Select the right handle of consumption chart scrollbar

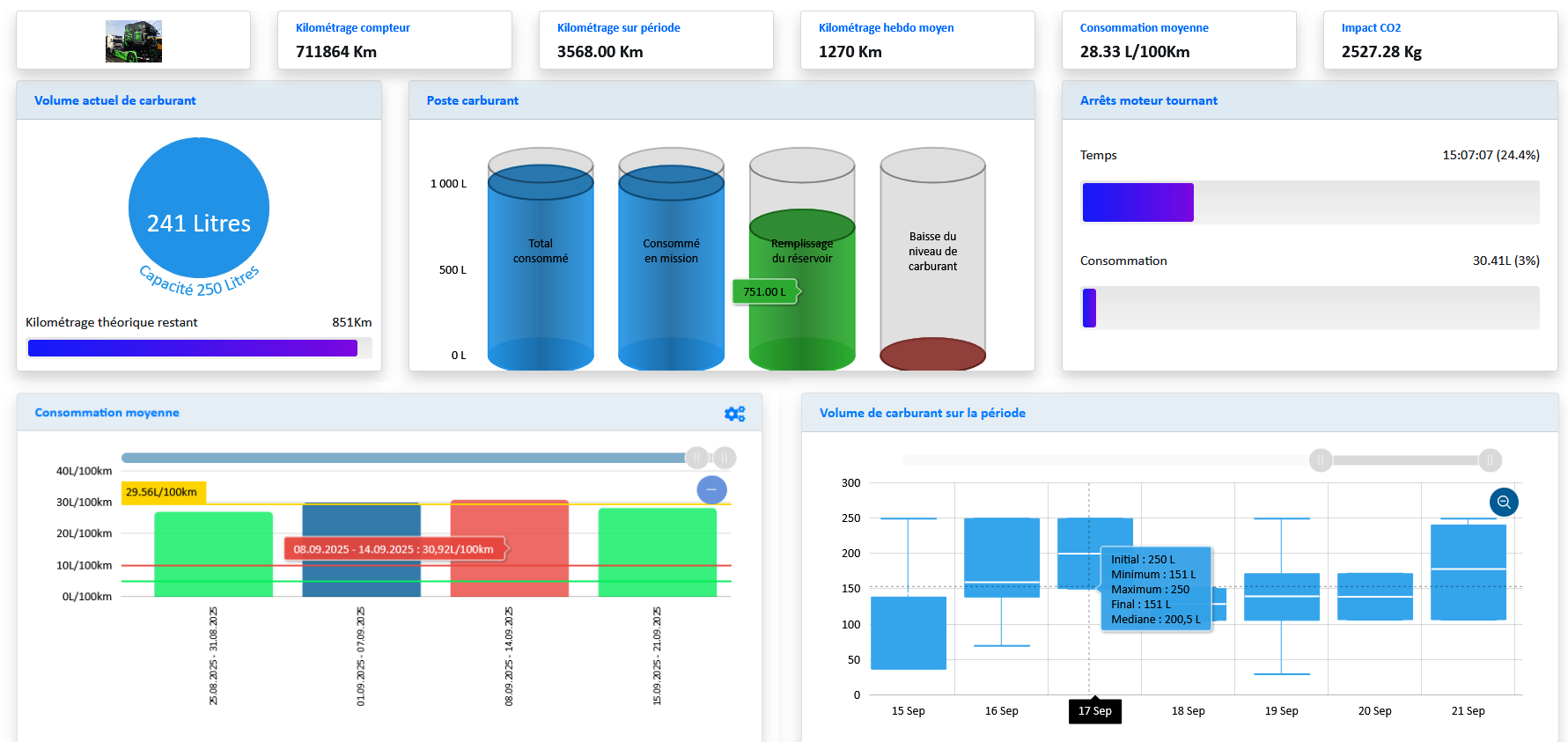[725, 458]
